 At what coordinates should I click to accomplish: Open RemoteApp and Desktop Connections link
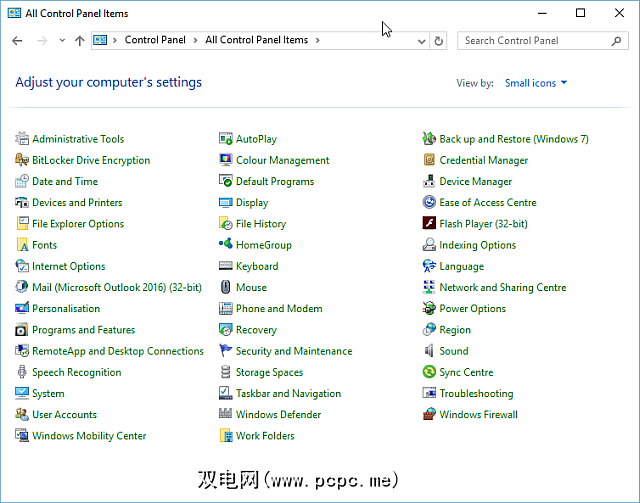pos(118,351)
